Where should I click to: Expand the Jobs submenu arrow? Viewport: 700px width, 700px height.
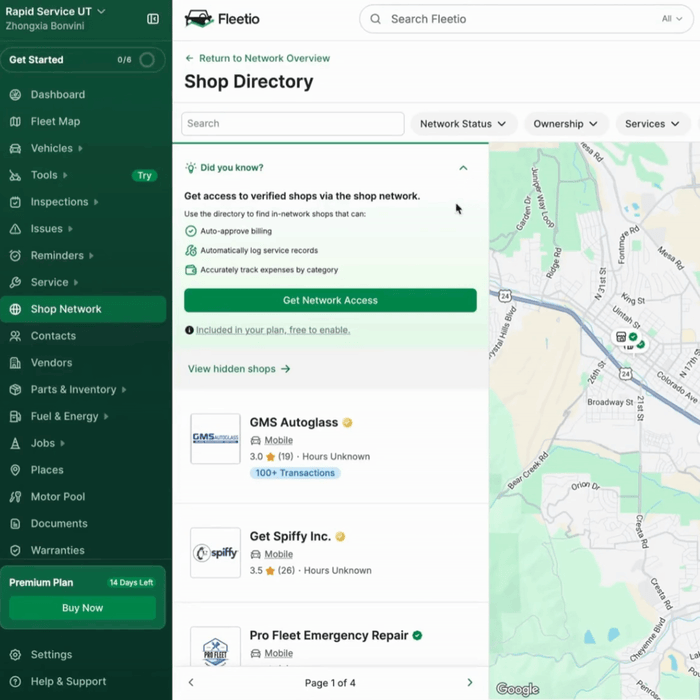62,443
